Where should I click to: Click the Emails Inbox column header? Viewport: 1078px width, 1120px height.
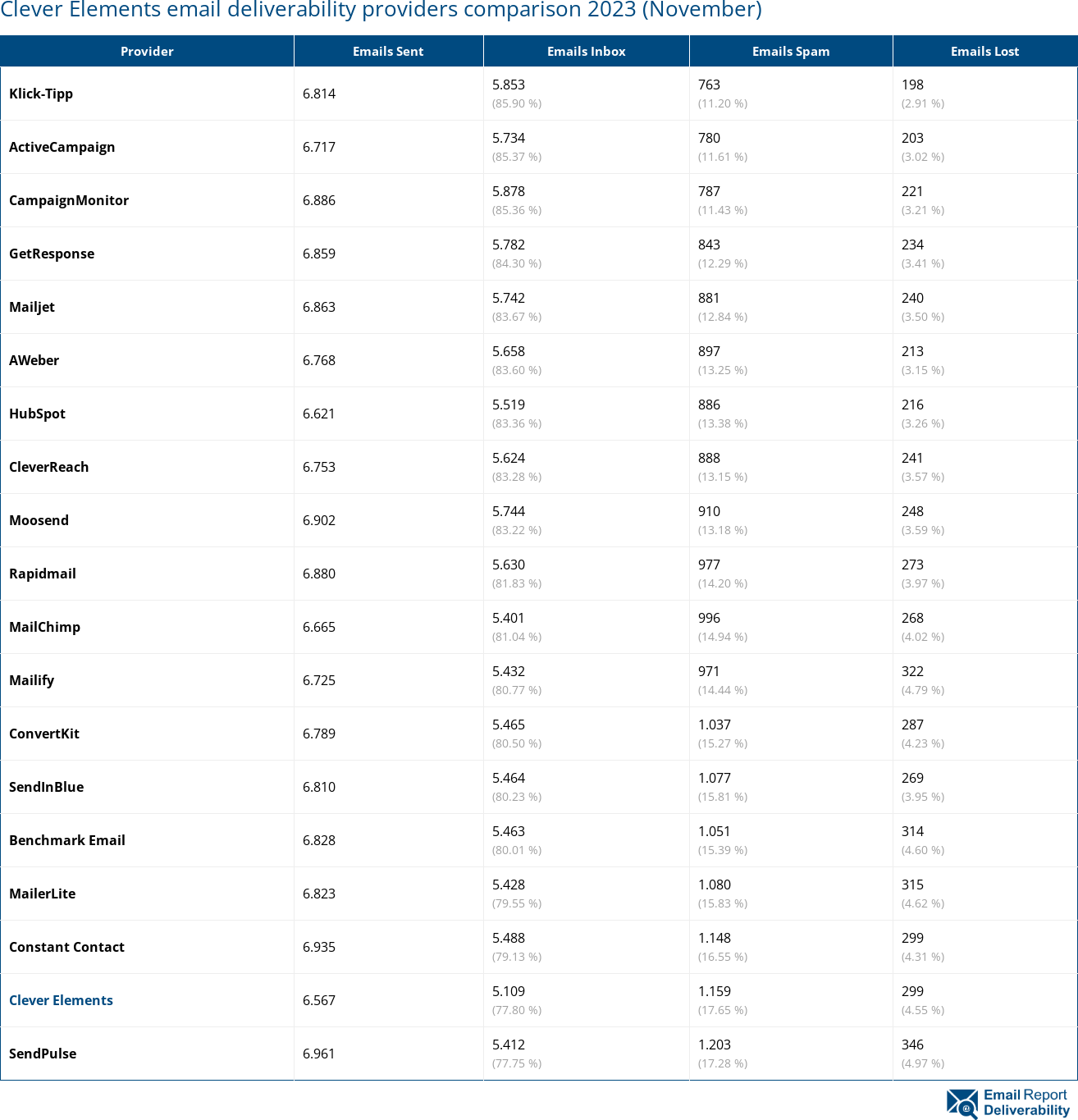pyautogui.click(x=587, y=51)
